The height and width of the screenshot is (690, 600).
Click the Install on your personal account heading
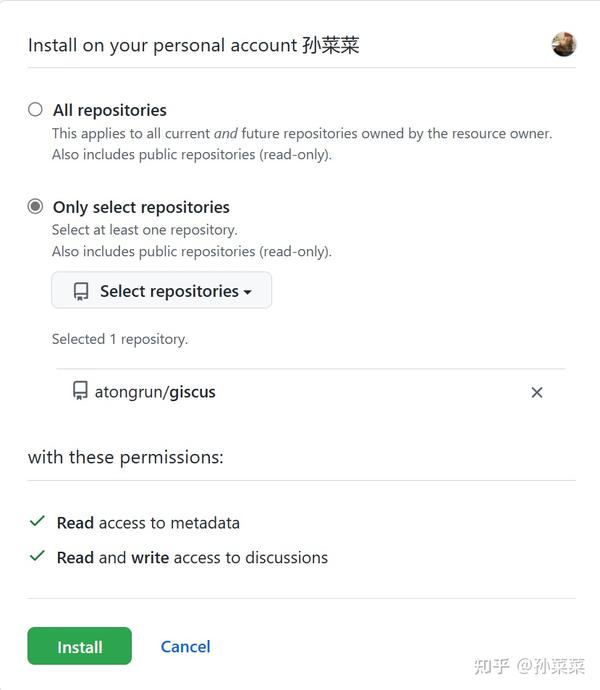coord(193,45)
